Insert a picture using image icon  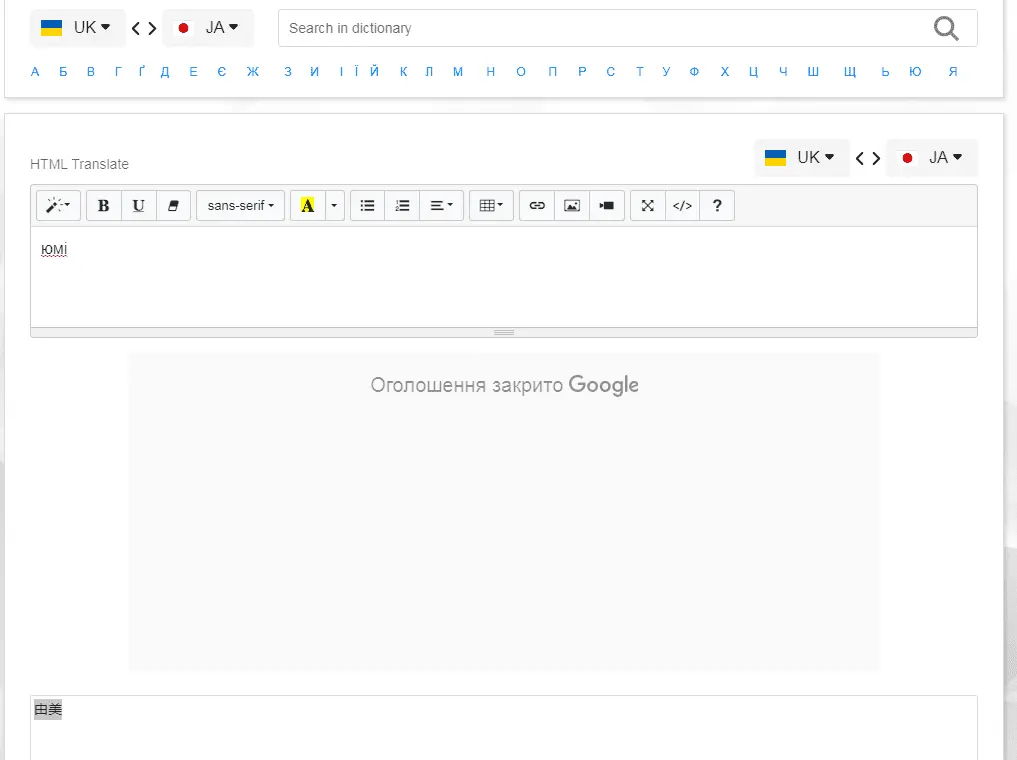click(x=572, y=206)
